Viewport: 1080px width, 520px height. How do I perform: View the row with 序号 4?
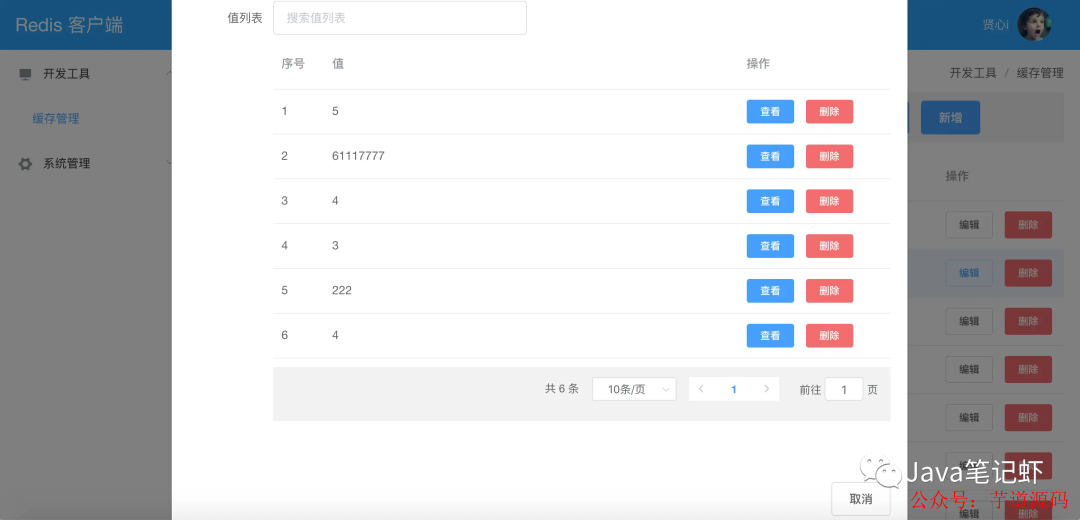(x=770, y=246)
